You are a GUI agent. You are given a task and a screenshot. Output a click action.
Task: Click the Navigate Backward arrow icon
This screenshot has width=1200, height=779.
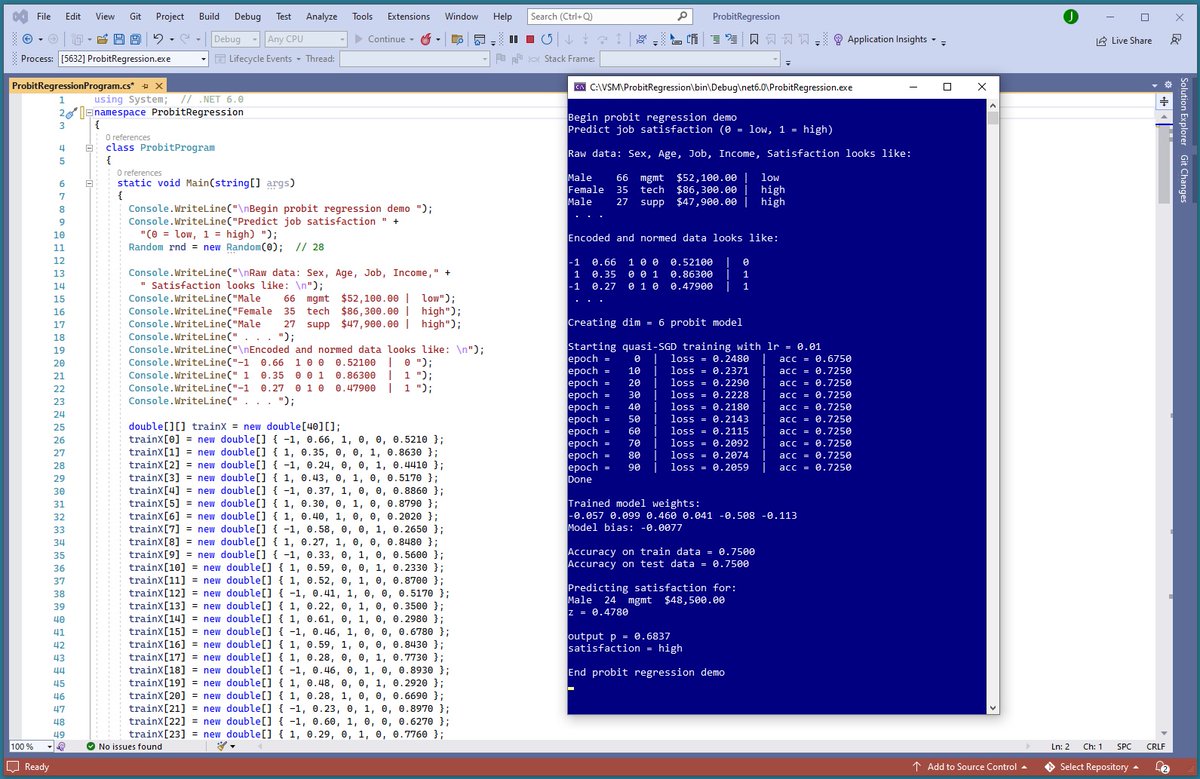point(27,39)
